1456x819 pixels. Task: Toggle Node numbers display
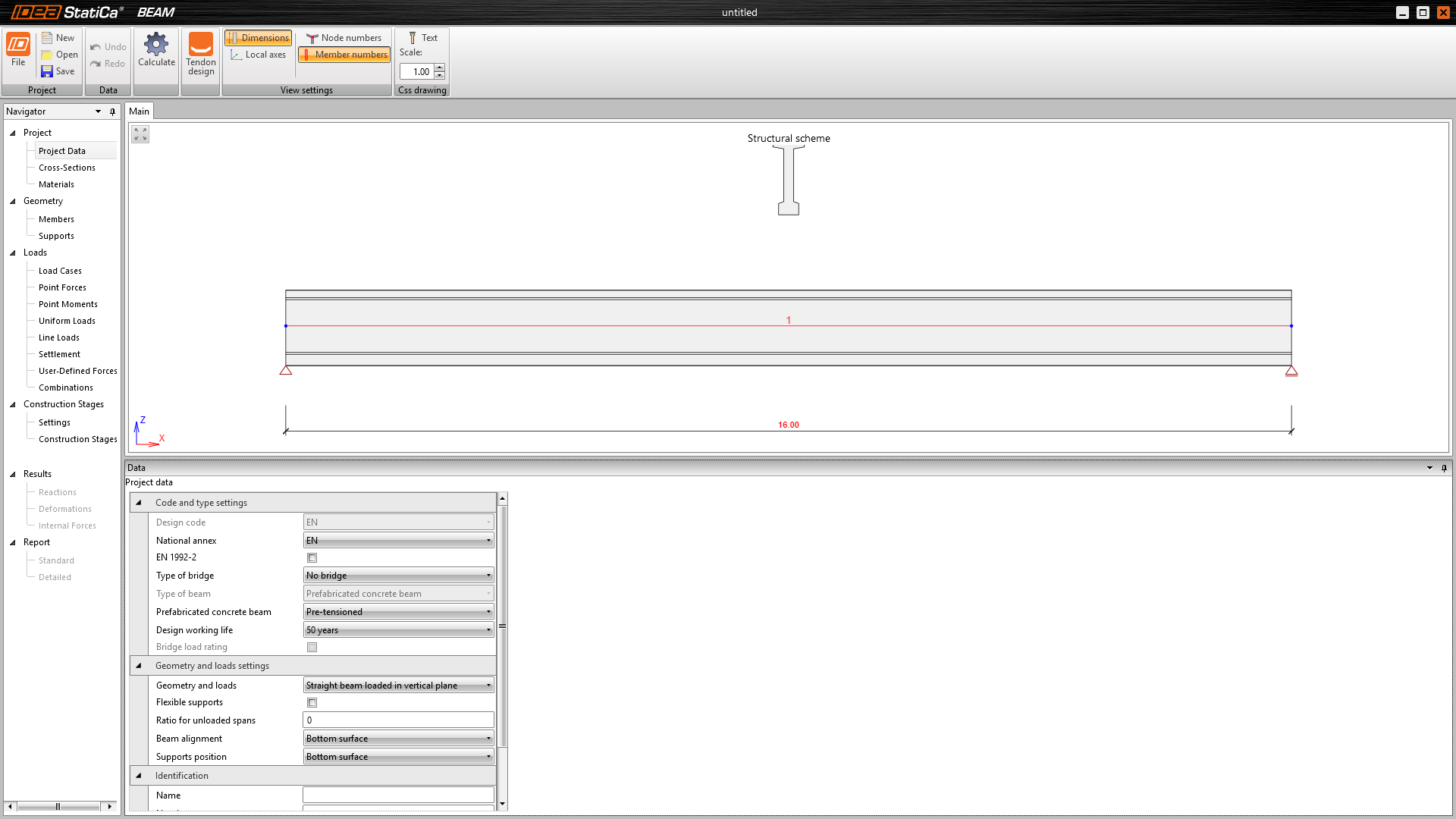(344, 38)
